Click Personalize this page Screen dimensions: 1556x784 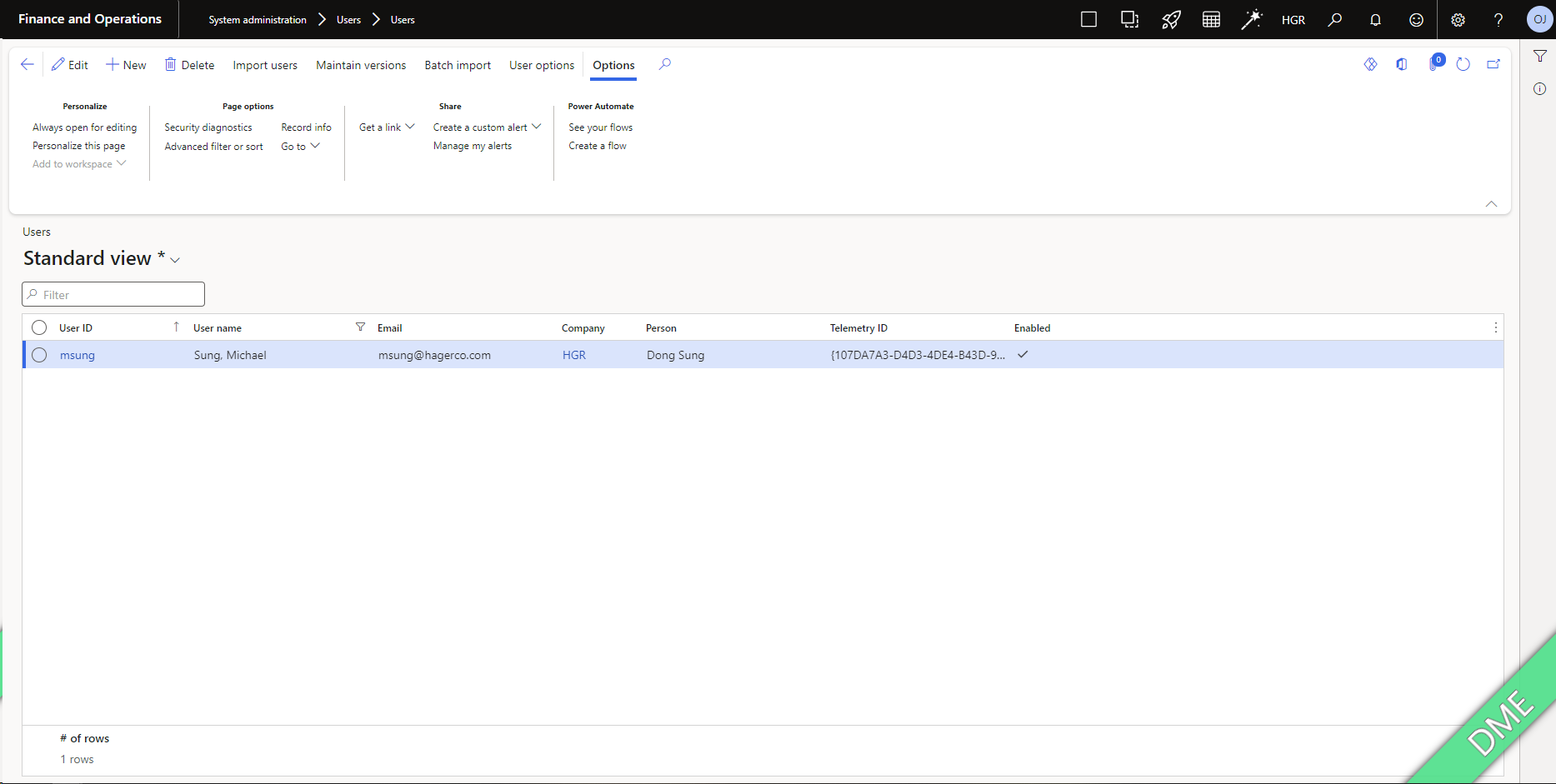[79, 146]
